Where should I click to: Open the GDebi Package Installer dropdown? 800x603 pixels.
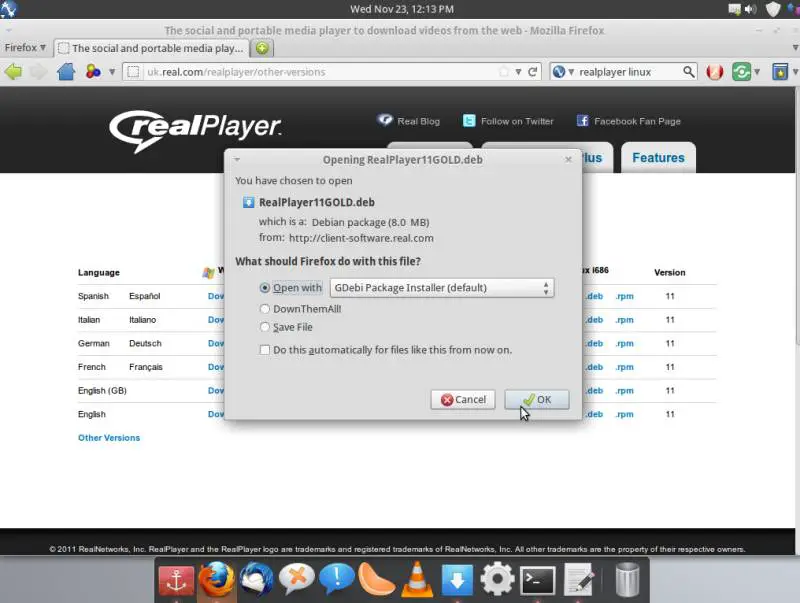click(x=442, y=288)
